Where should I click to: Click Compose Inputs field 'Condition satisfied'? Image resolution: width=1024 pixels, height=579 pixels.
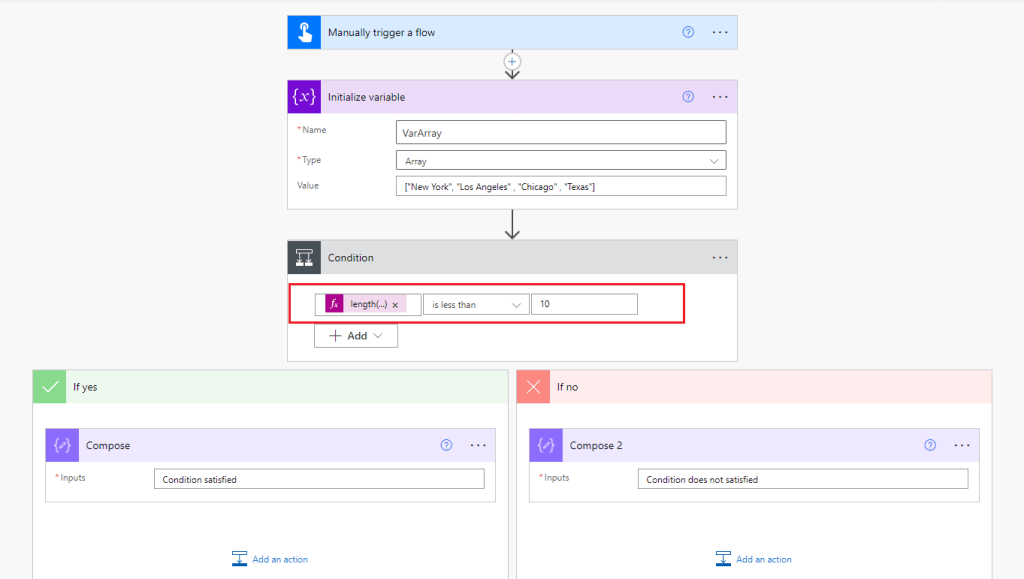pyautogui.click(x=319, y=479)
